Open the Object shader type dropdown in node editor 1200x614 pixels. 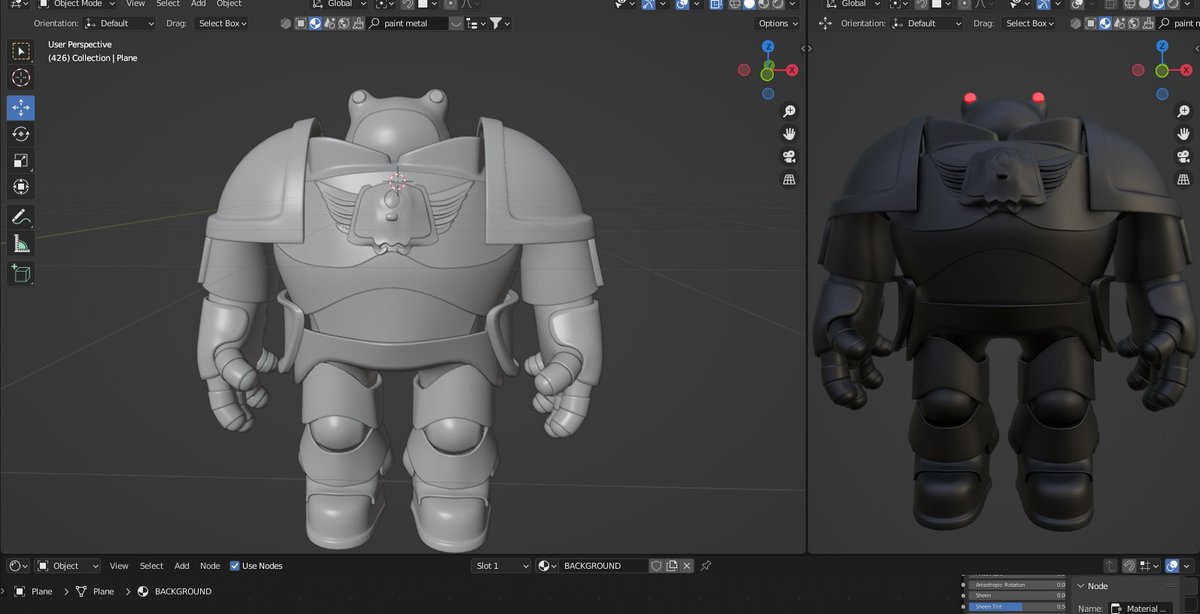coord(67,566)
